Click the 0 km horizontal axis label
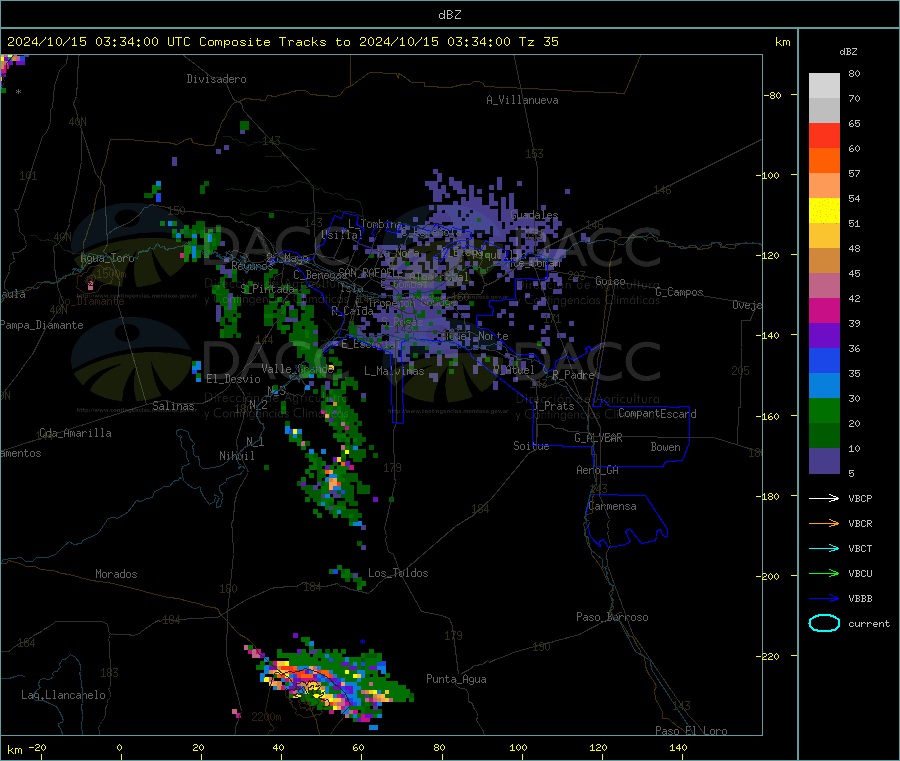Image resolution: width=900 pixels, height=761 pixels. click(119, 747)
